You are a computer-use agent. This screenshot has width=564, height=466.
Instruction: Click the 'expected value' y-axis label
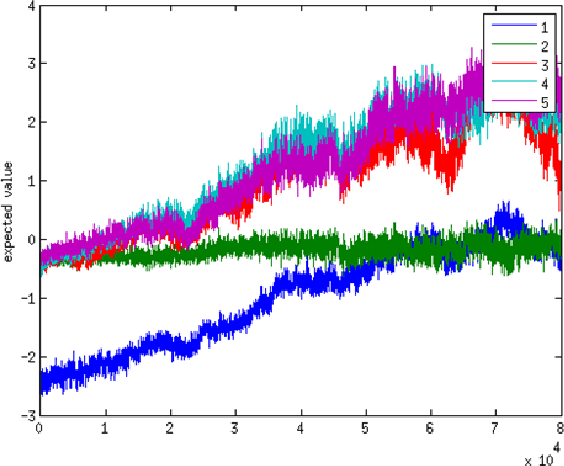point(8,212)
